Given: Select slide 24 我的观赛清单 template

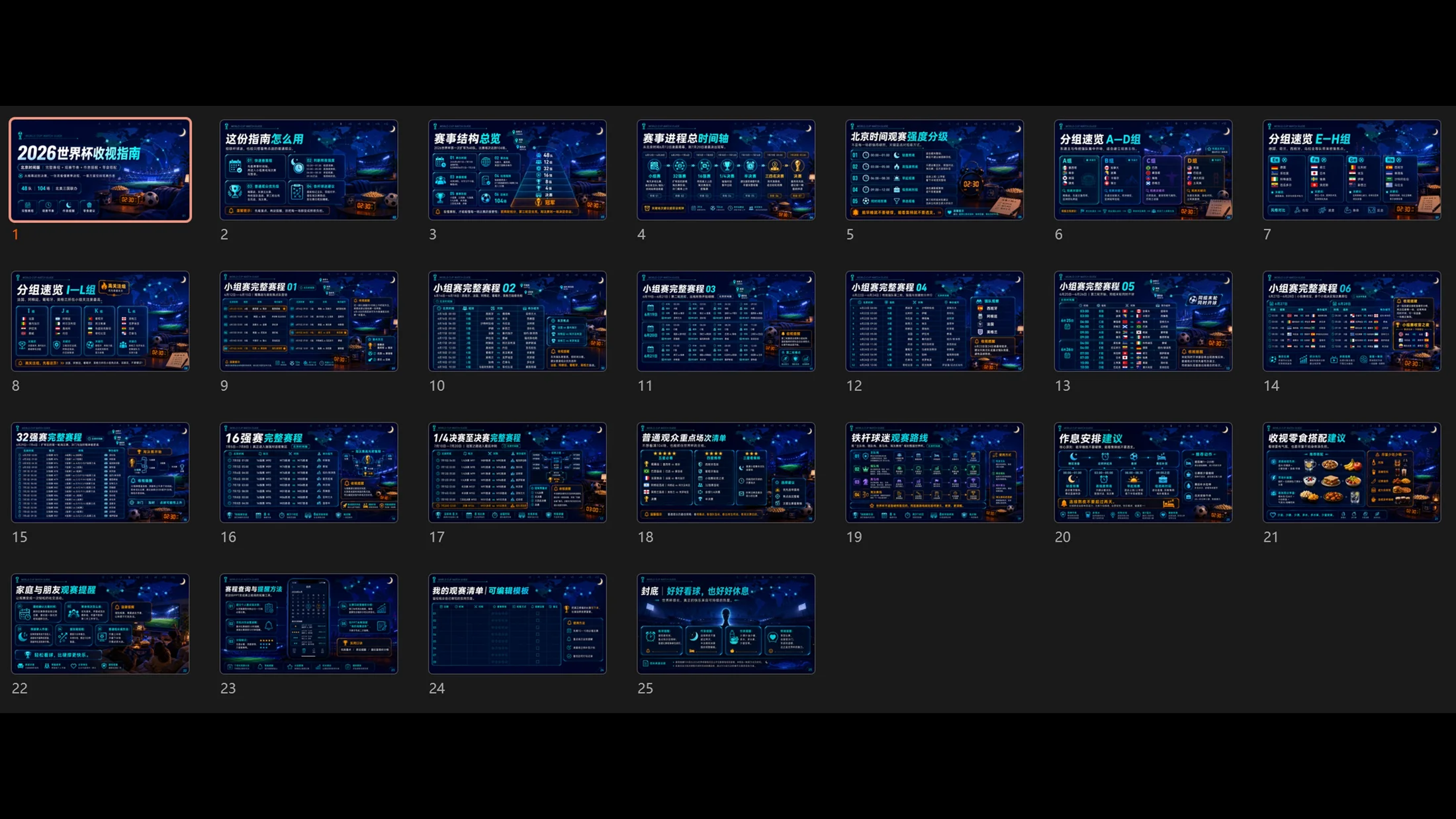Looking at the screenshot, I should click(518, 624).
